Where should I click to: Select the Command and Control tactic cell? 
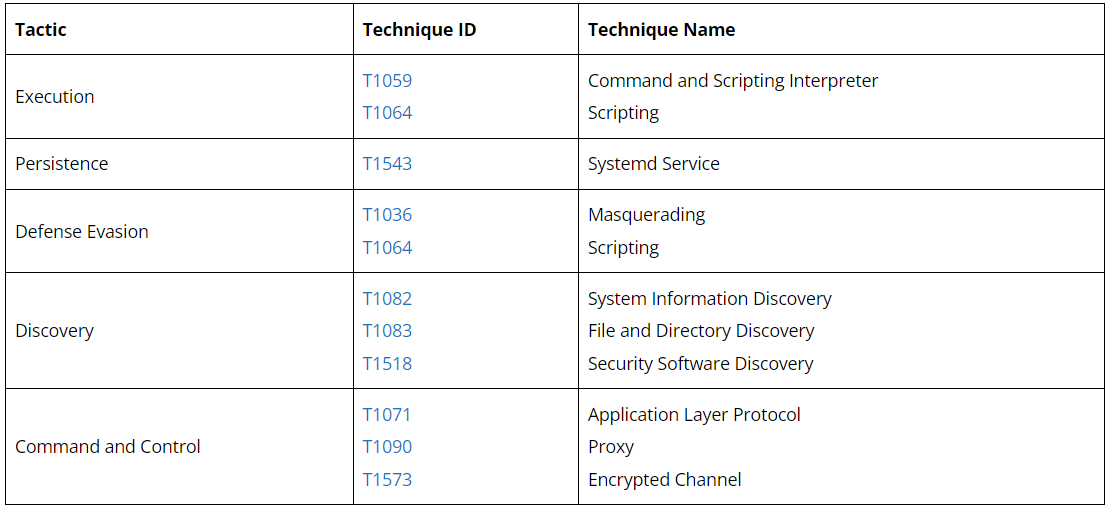pyautogui.click(x=108, y=447)
